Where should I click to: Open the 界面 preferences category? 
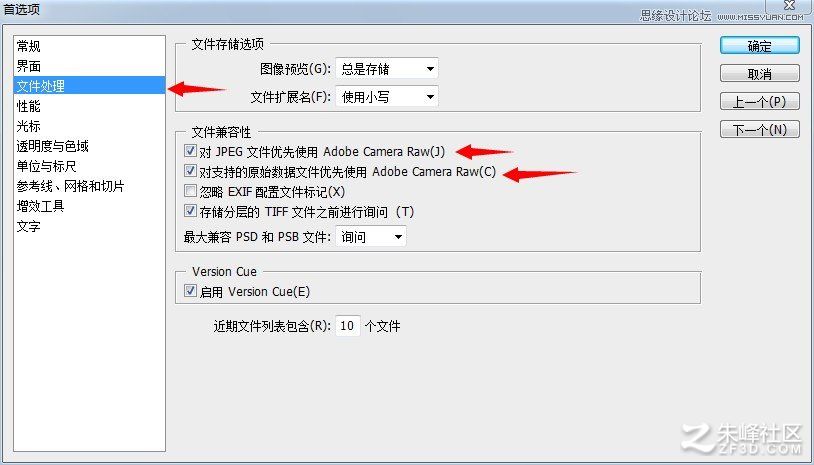tap(29, 66)
